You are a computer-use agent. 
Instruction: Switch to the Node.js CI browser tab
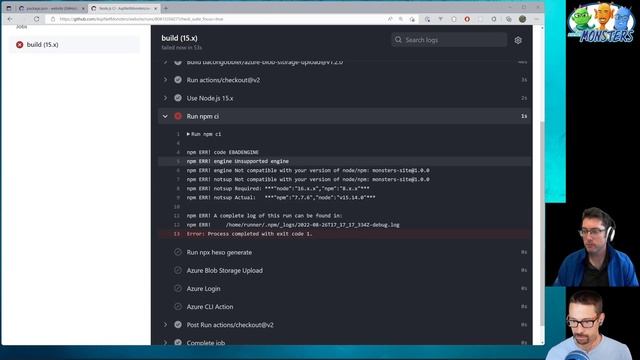point(124,8)
